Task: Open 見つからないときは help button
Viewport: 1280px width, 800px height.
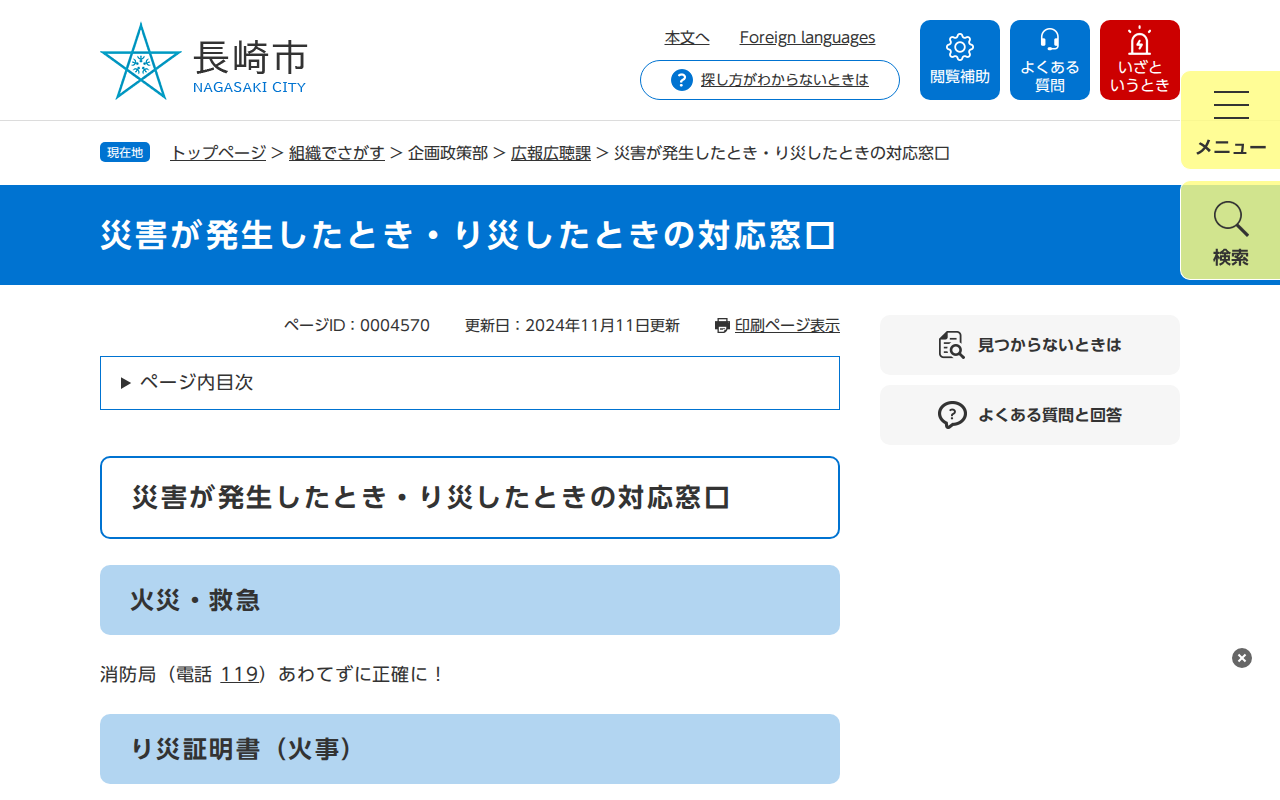Action: (x=1030, y=345)
